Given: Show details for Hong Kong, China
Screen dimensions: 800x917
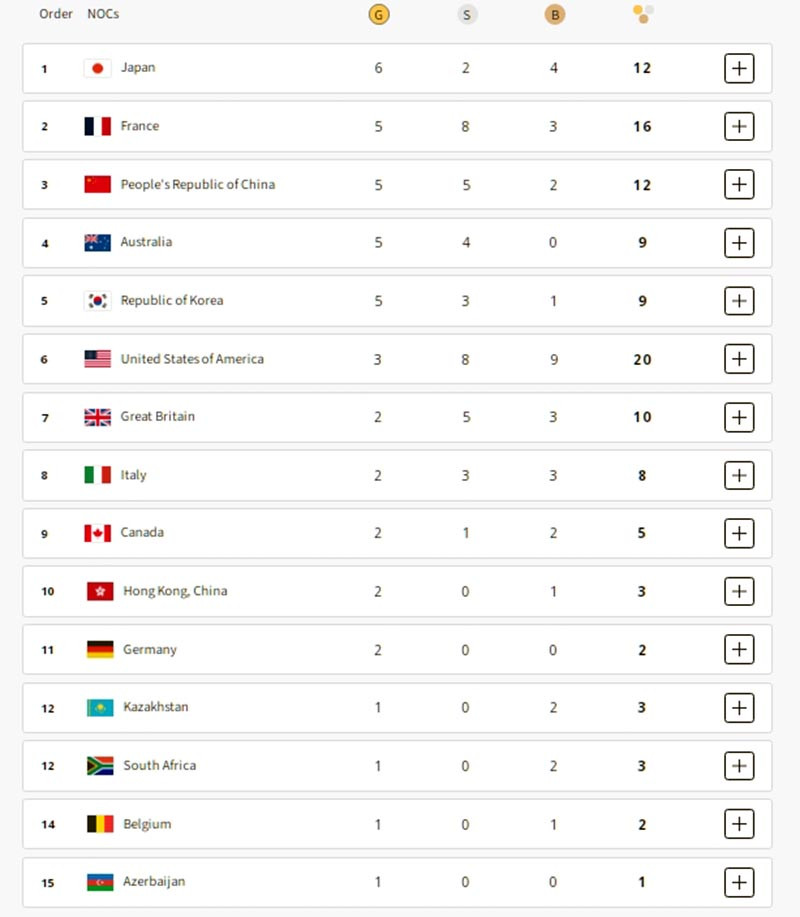Looking at the screenshot, I should click(x=738, y=591).
